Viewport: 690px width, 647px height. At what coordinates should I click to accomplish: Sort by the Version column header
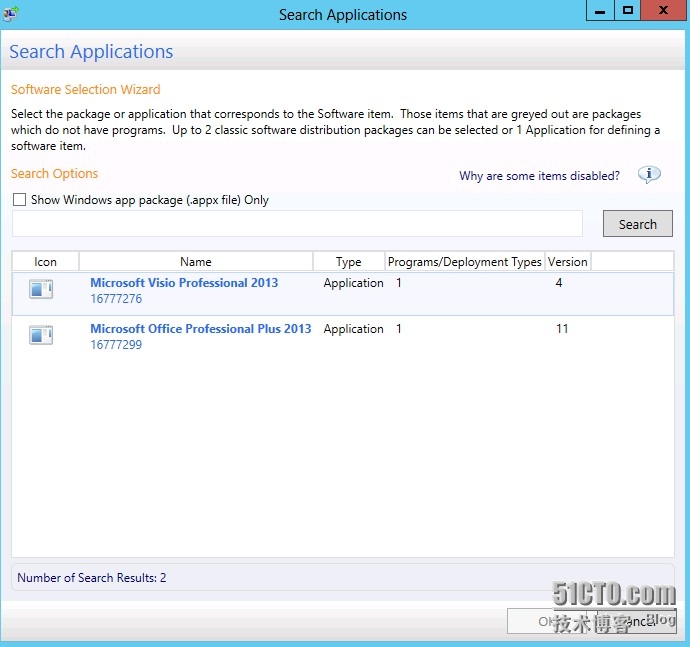(x=568, y=261)
